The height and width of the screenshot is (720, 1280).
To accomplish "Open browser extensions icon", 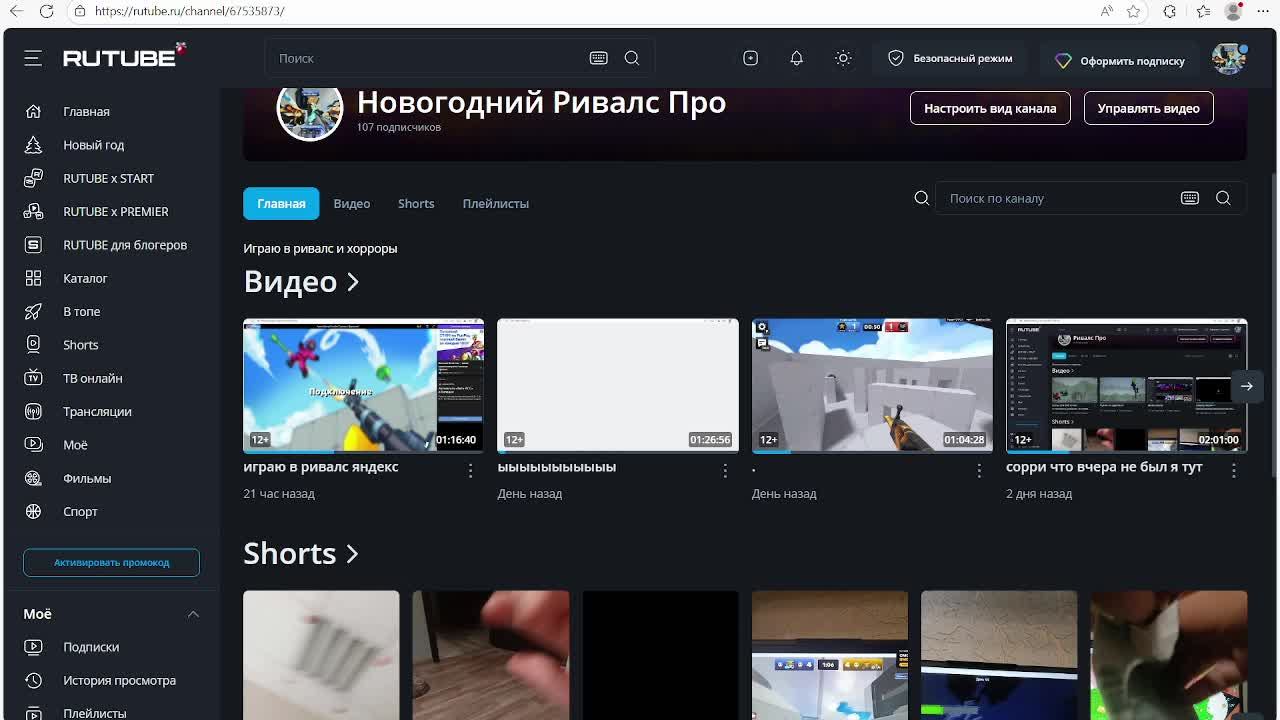I will pyautogui.click(x=1169, y=11).
